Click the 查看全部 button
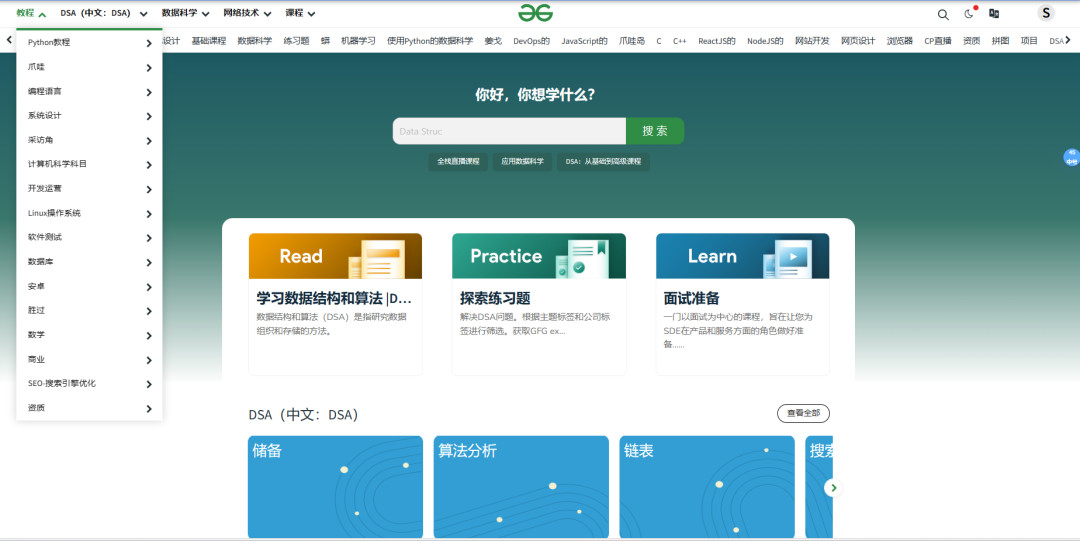Image resolution: width=1080 pixels, height=541 pixels. point(803,413)
